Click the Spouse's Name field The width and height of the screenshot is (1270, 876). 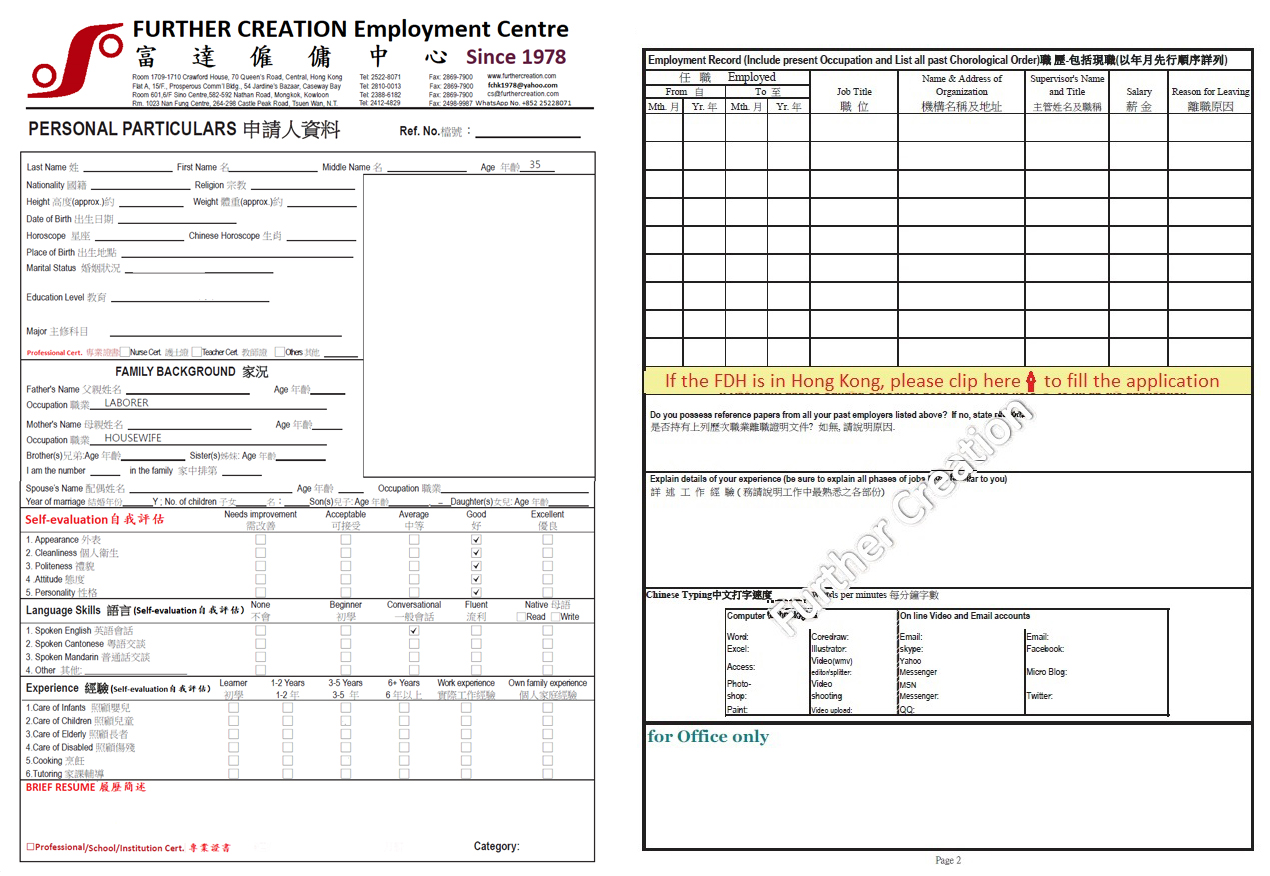click(211, 488)
